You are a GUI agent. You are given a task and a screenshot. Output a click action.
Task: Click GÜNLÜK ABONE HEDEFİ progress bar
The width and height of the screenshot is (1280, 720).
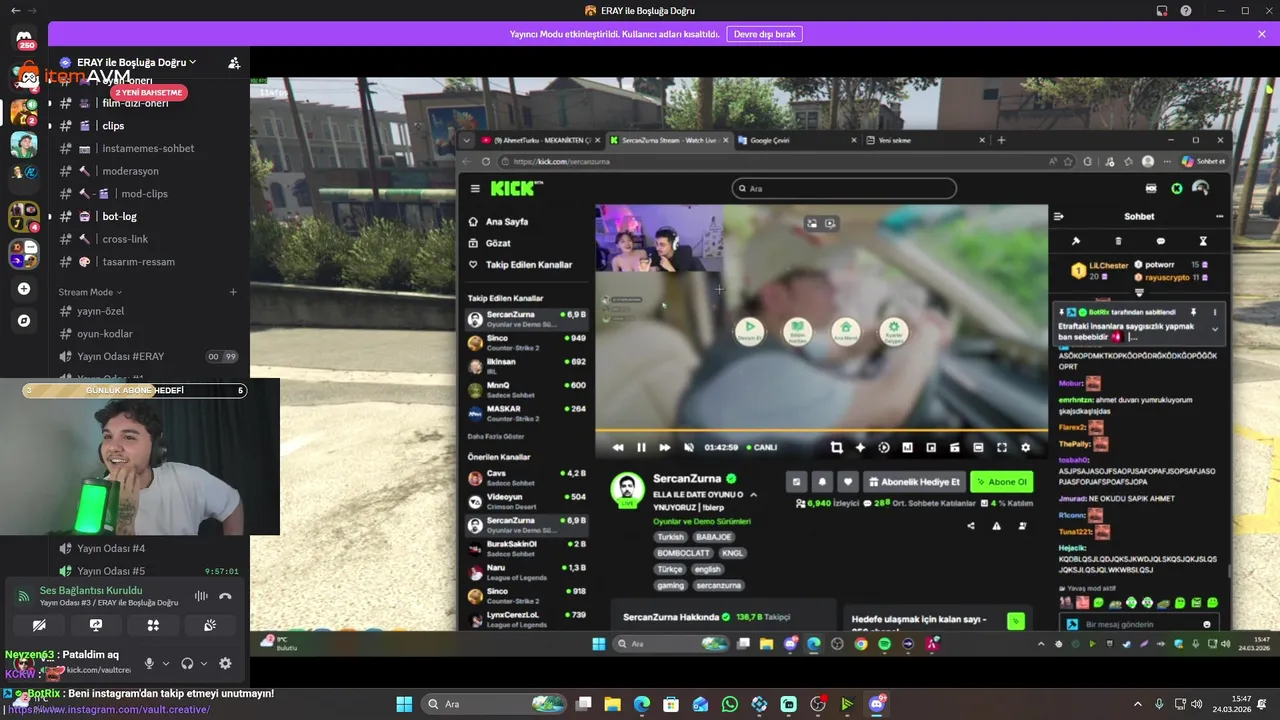[135, 390]
